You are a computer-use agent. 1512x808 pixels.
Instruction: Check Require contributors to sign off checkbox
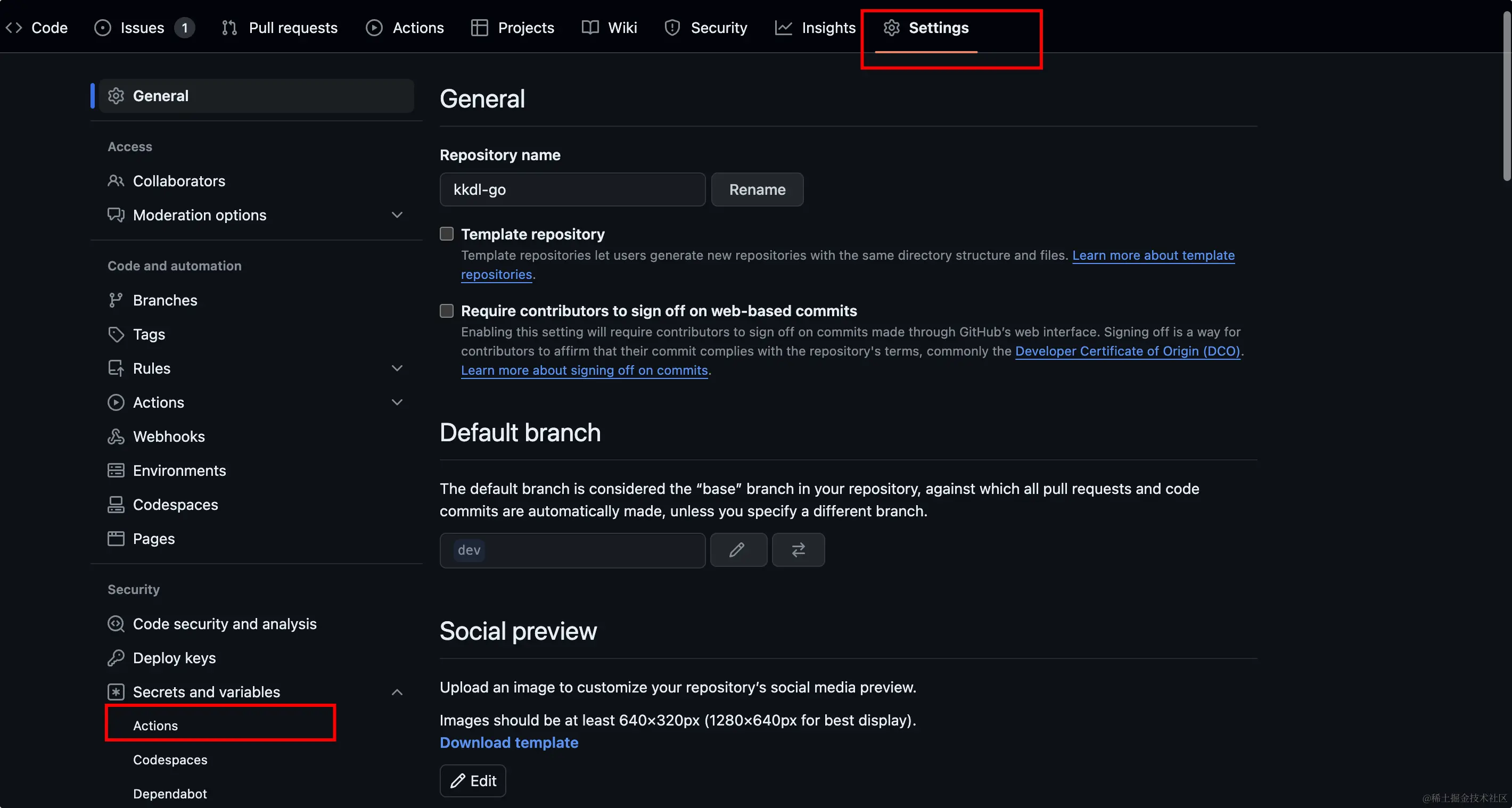[447, 310]
